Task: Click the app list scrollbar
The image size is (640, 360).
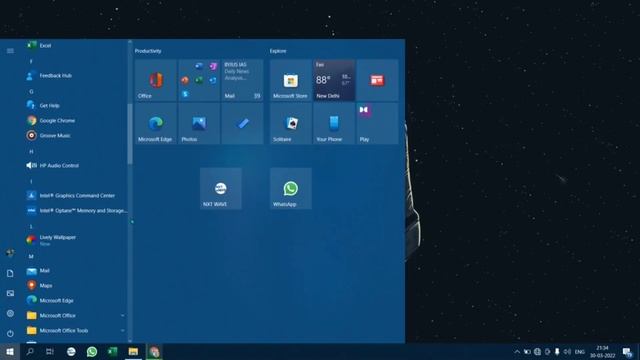Action: (x=130, y=135)
